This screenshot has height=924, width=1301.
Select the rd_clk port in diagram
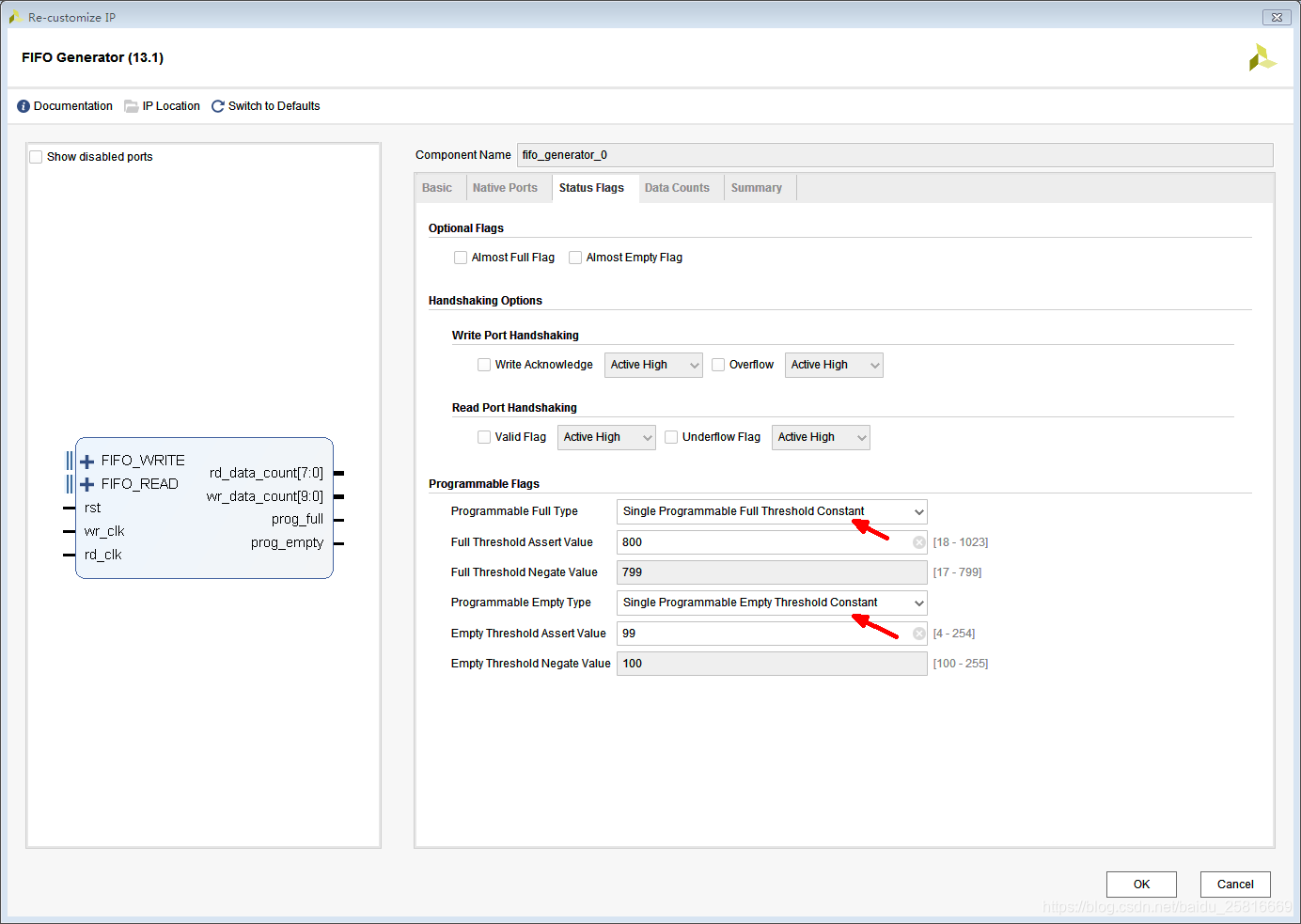pyautogui.click(x=103, y=555)
